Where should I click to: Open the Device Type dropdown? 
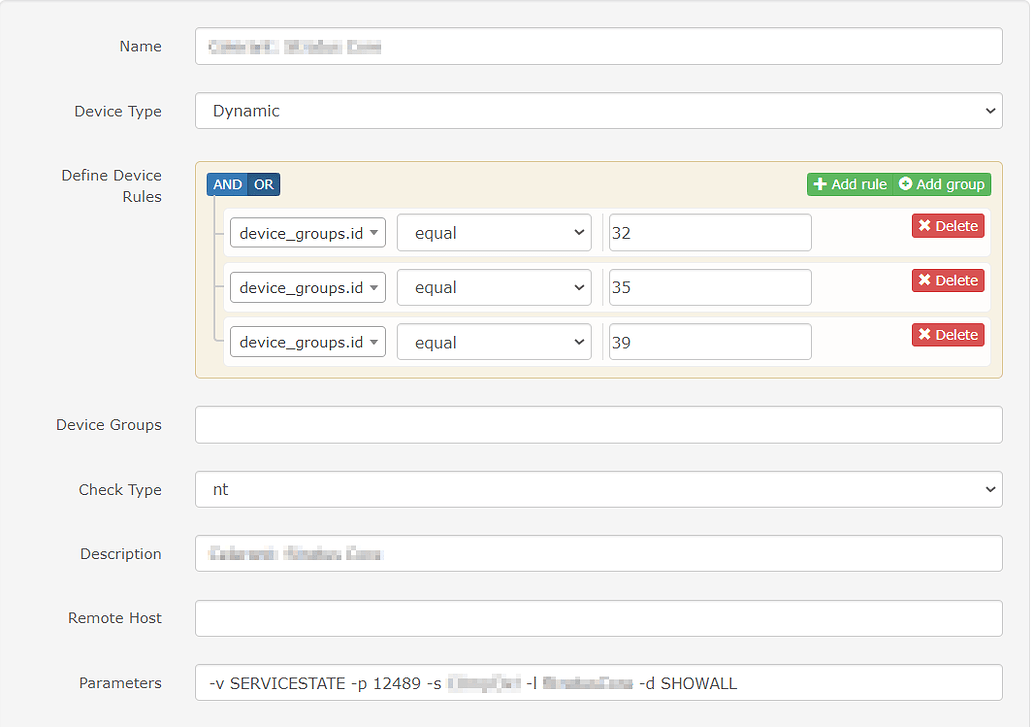pos(600,111)
